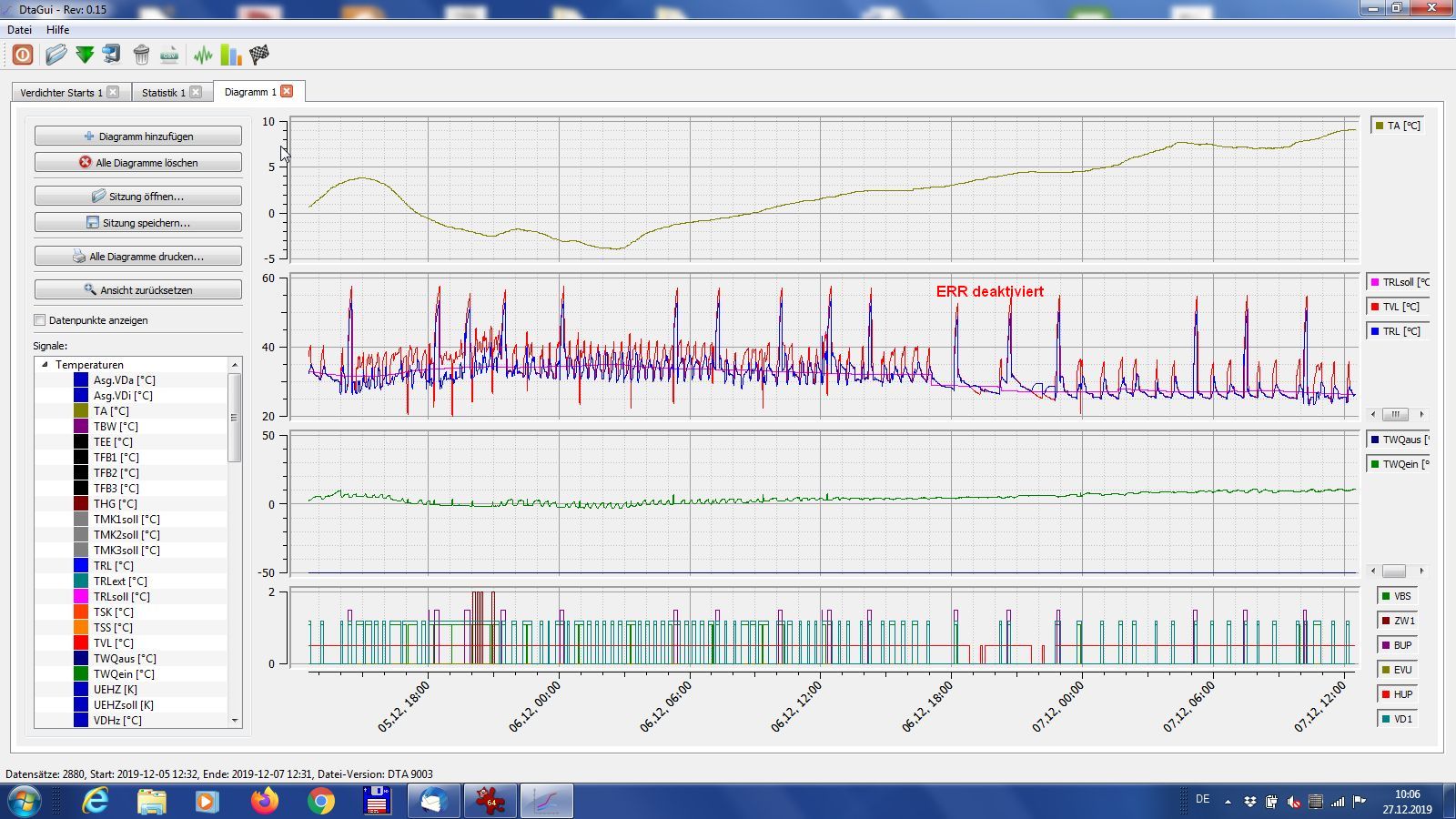Click the checkered flag toolbar icon

pyautogui.click(x=259, y=55)
